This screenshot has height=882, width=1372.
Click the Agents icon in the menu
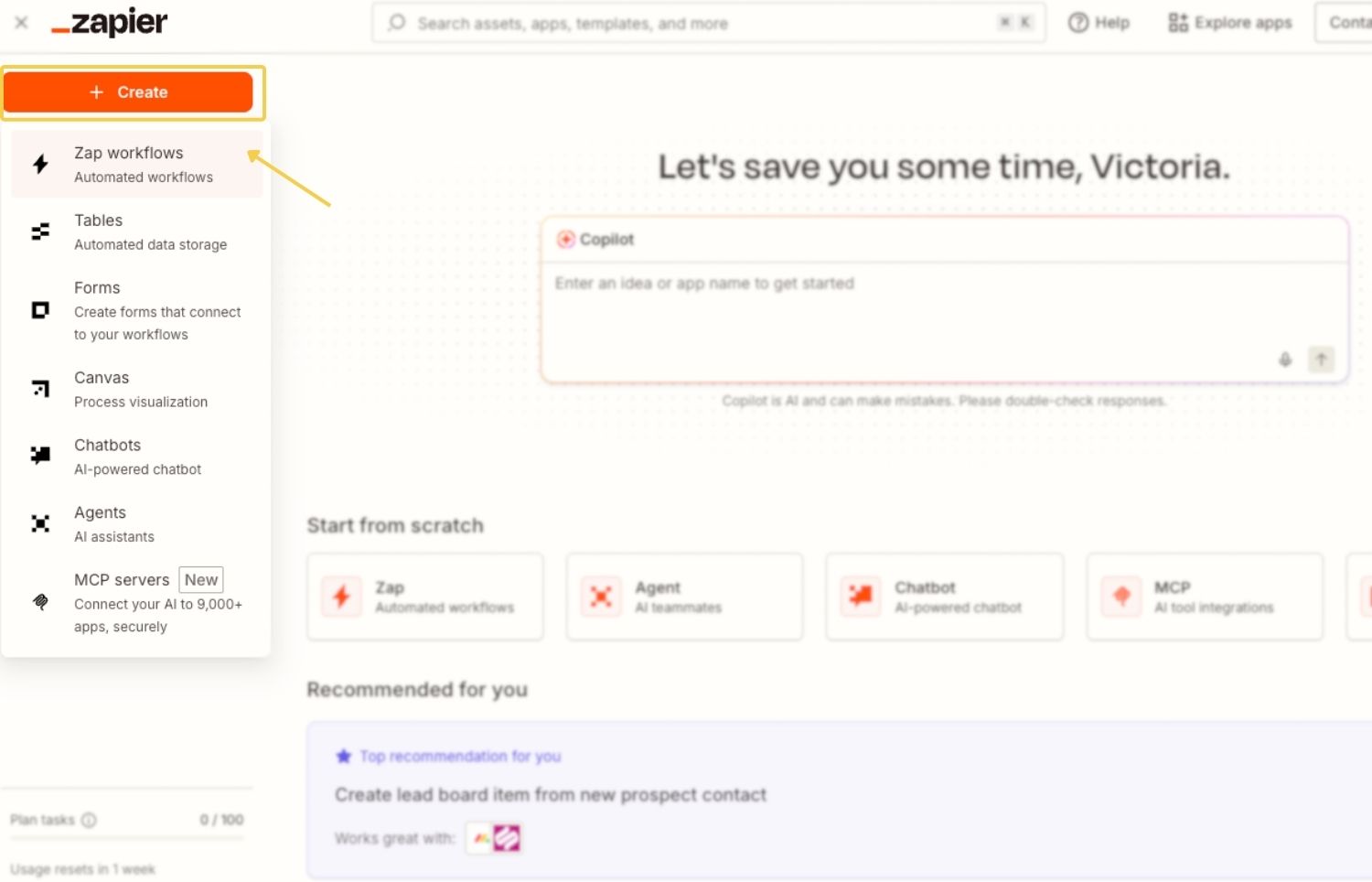pyautogui.click(x=40, y=523)
